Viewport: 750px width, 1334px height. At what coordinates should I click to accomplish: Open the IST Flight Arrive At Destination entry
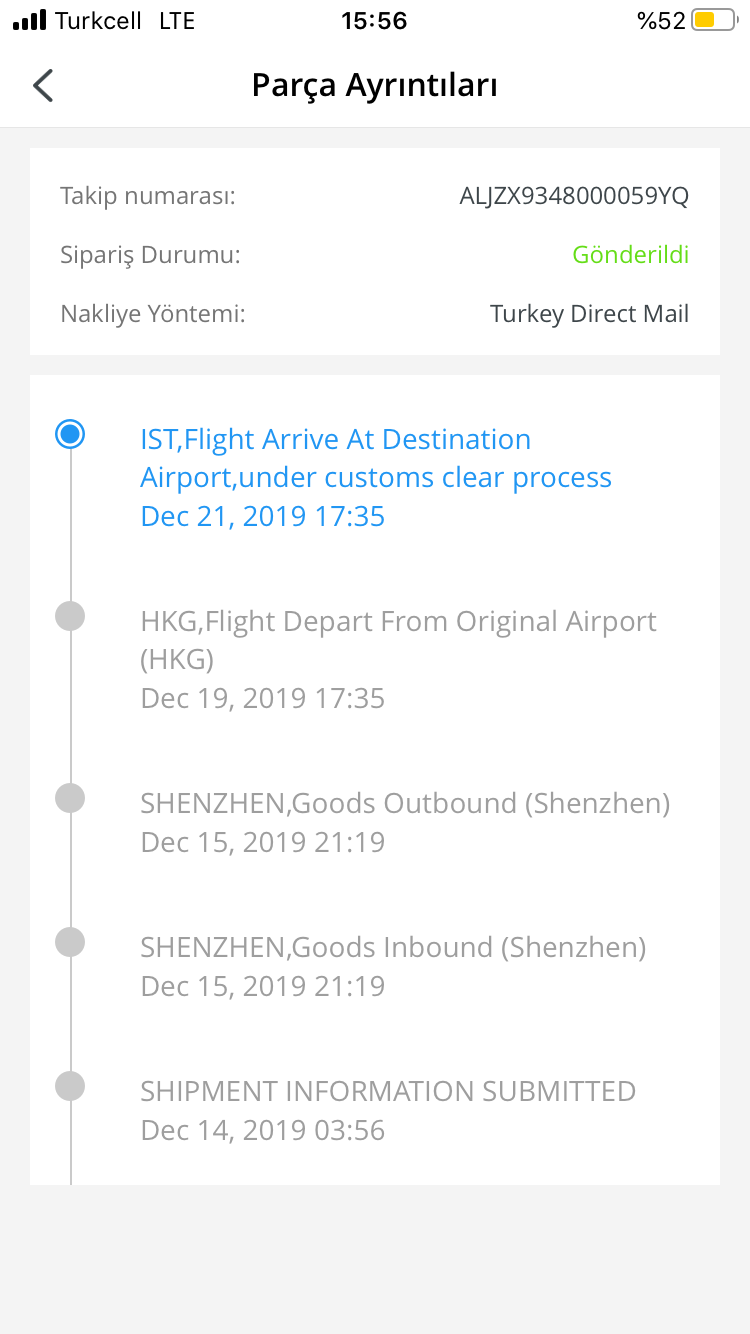[x=376, y=478]
